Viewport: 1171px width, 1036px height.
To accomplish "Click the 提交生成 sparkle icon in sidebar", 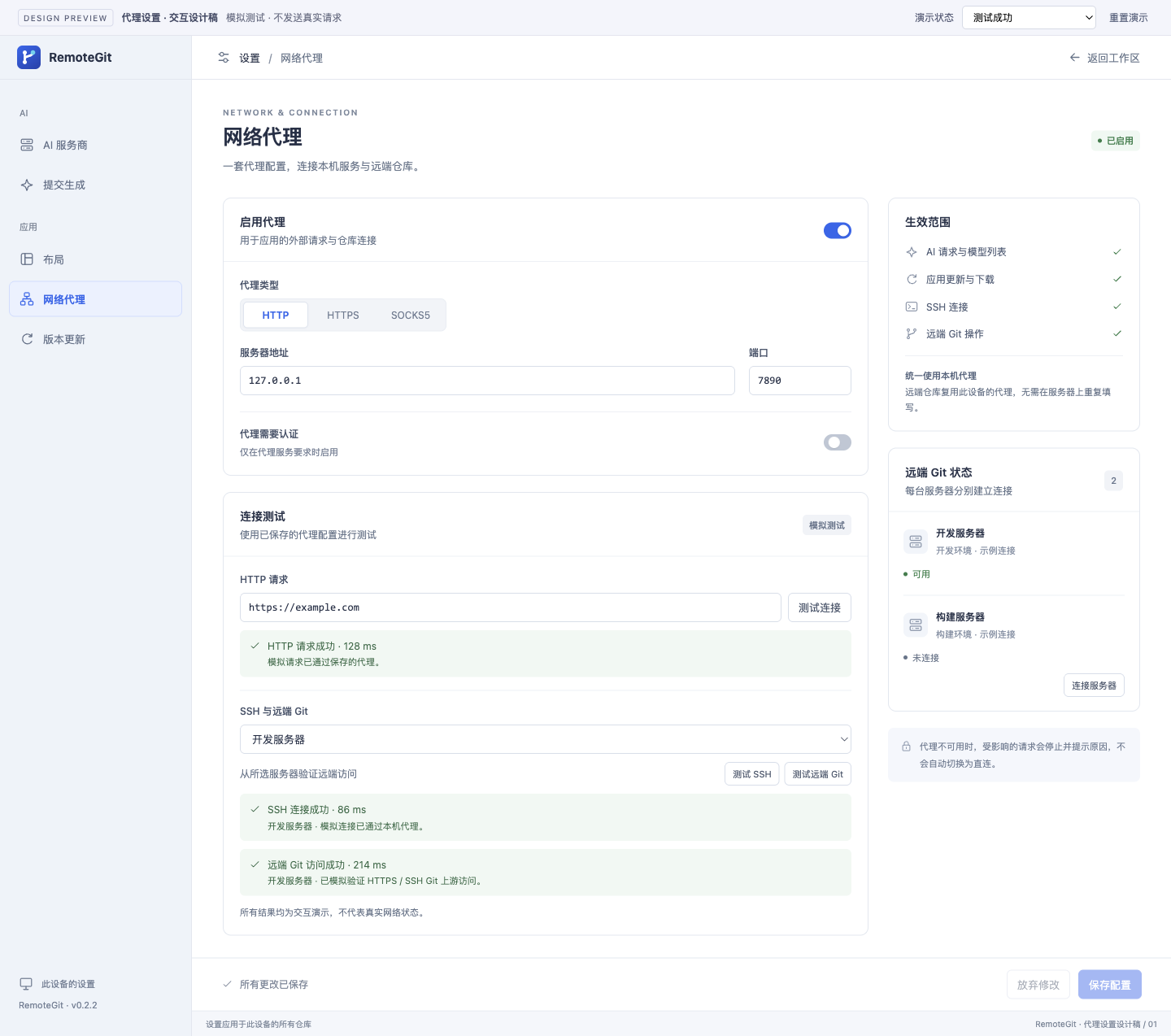I will 27,185.
